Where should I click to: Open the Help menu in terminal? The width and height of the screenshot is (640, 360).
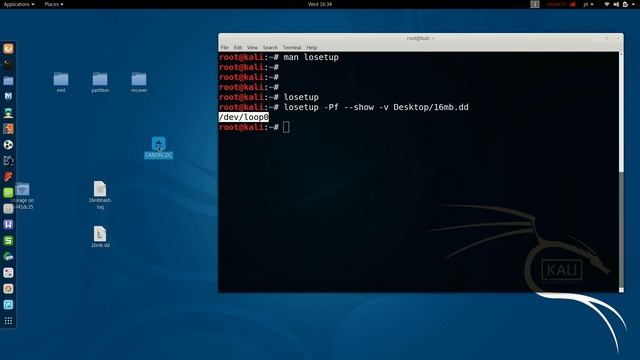click(311, 47)
